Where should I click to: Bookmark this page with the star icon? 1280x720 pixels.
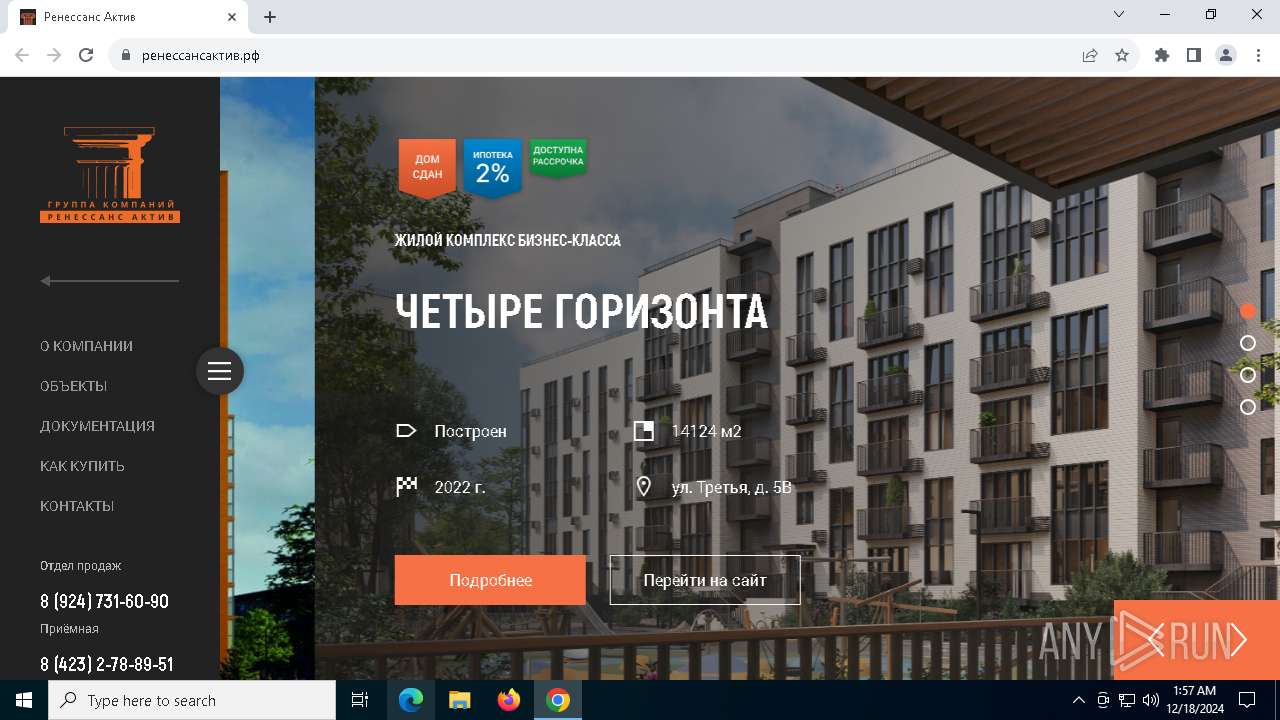1122,55
